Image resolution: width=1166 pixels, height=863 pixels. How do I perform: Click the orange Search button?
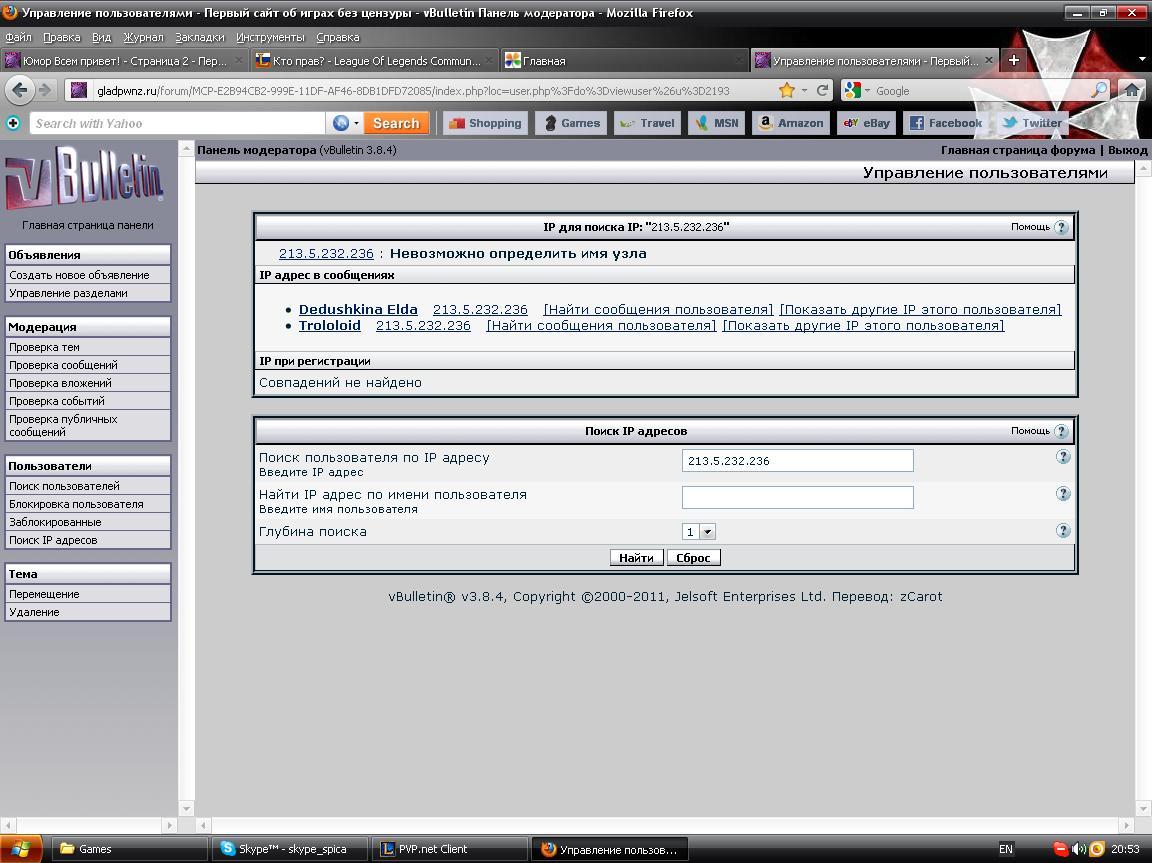pos(396,123)
